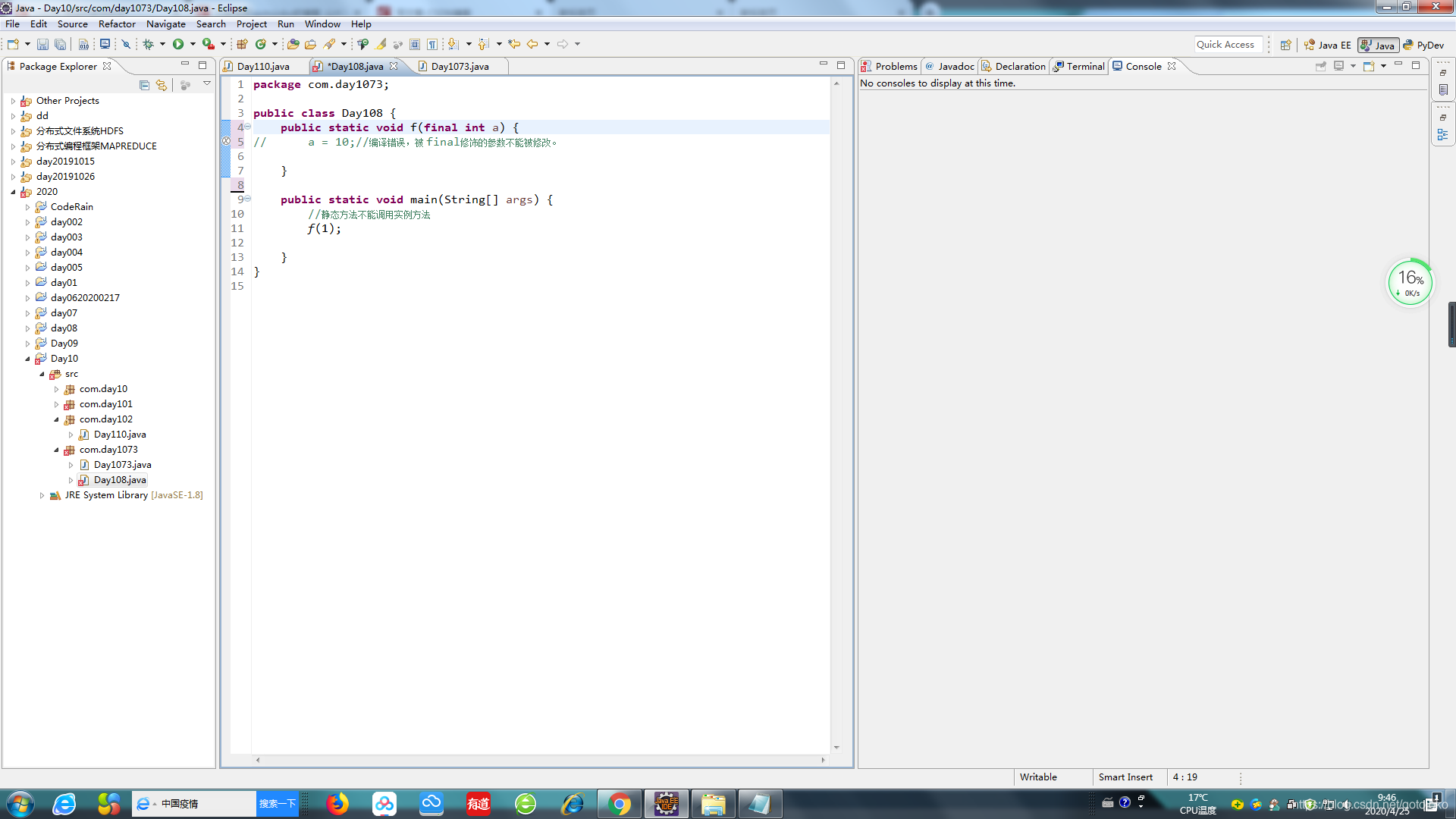
Task: Click the search button in taskbar search box
Action: (x=277, y=803)
